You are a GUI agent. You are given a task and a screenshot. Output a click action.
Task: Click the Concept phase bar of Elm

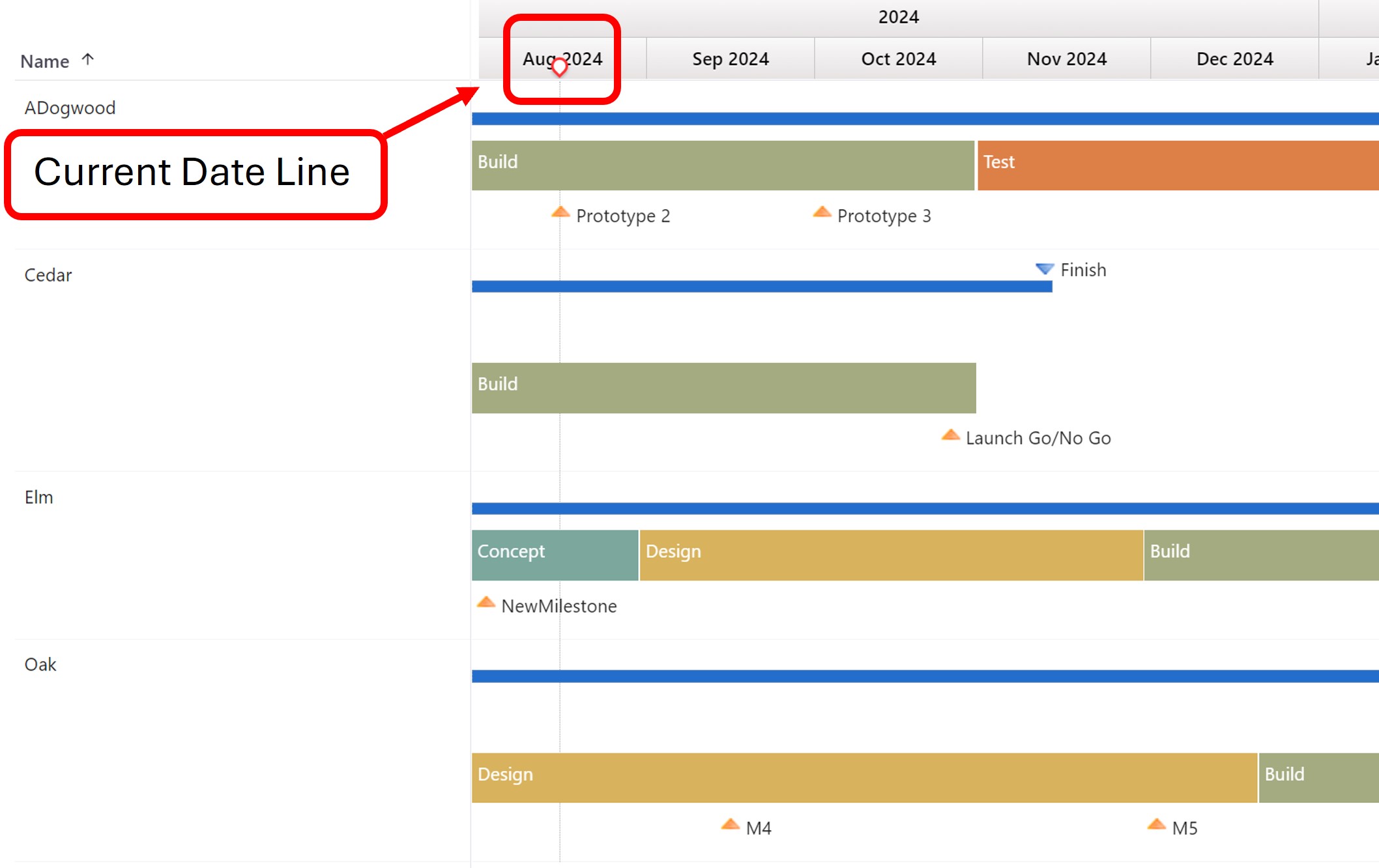pyautogui.click(x=554, y=553)
